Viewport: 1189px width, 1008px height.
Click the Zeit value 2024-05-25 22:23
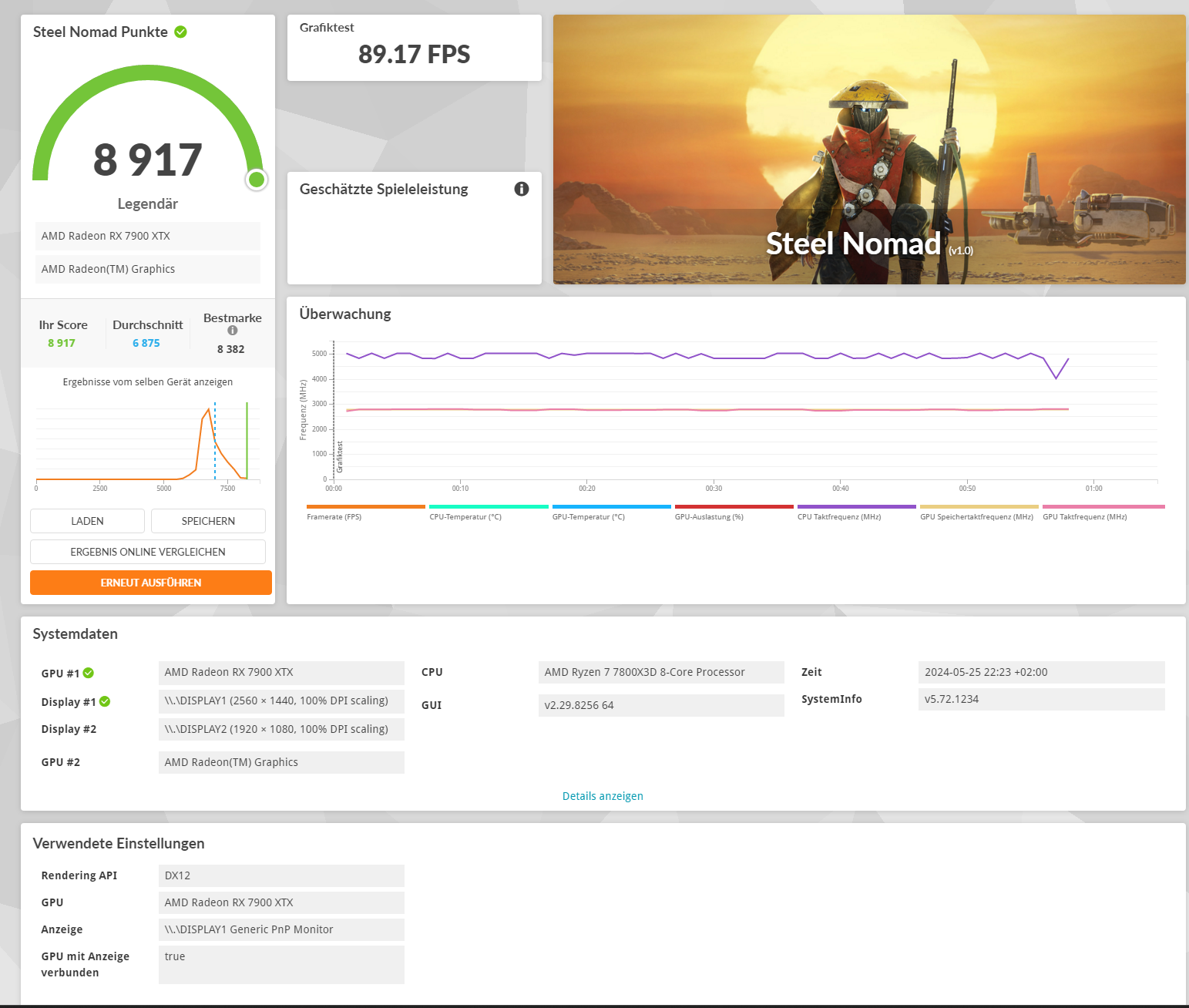(1042, 672)
